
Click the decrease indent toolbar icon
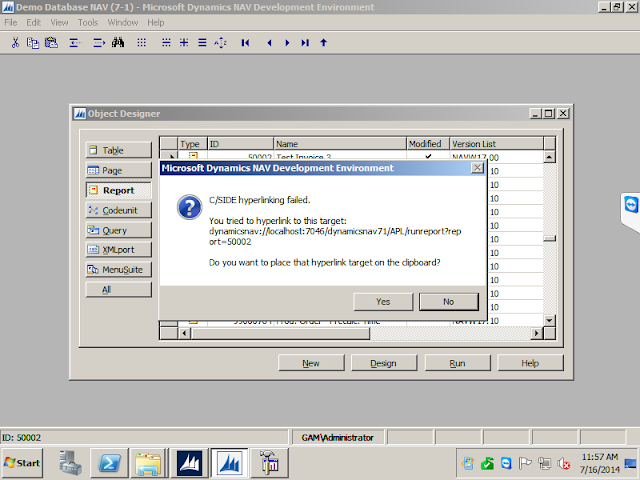[x=75, y=42]
